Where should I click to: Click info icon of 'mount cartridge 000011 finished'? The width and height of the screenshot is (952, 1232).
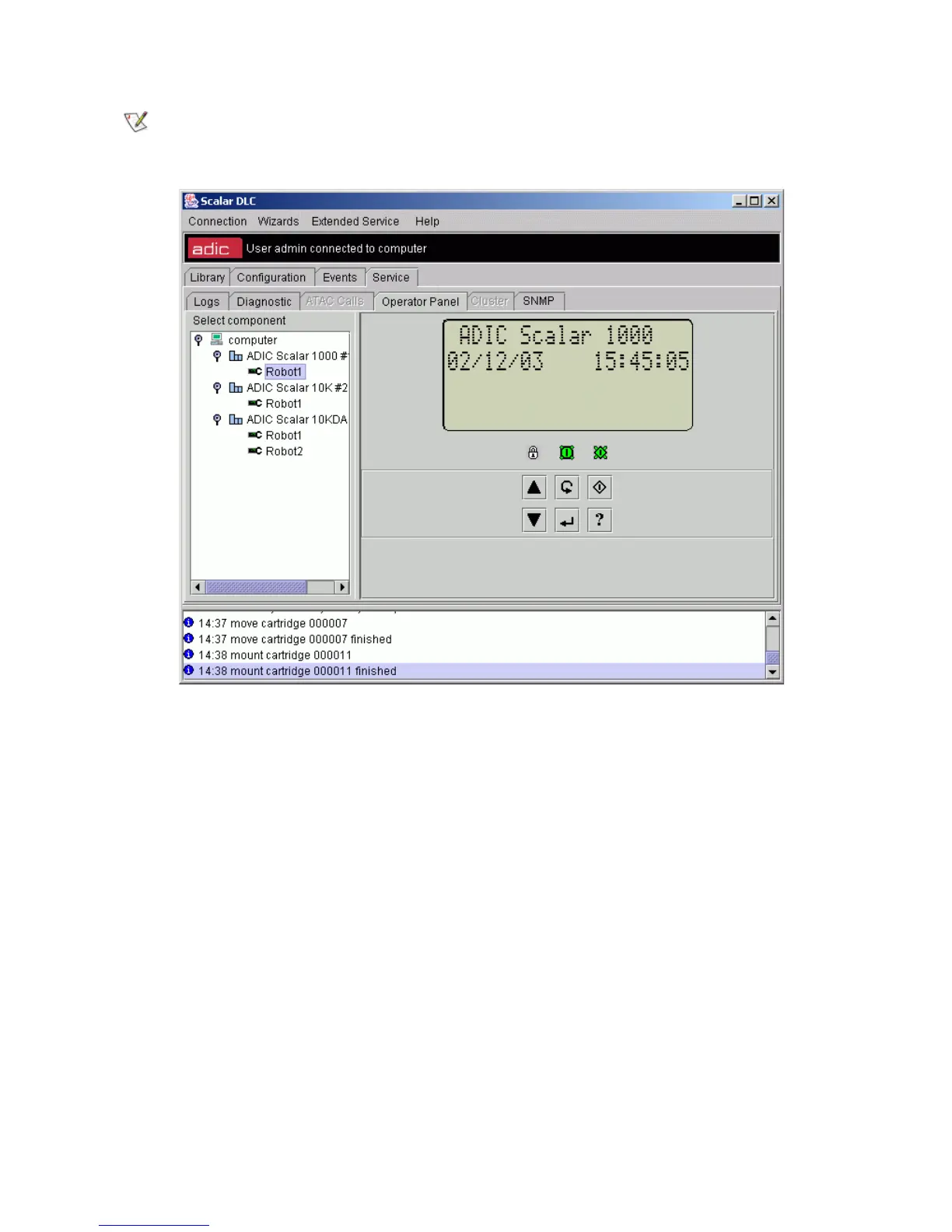click(x=188, y=670)
